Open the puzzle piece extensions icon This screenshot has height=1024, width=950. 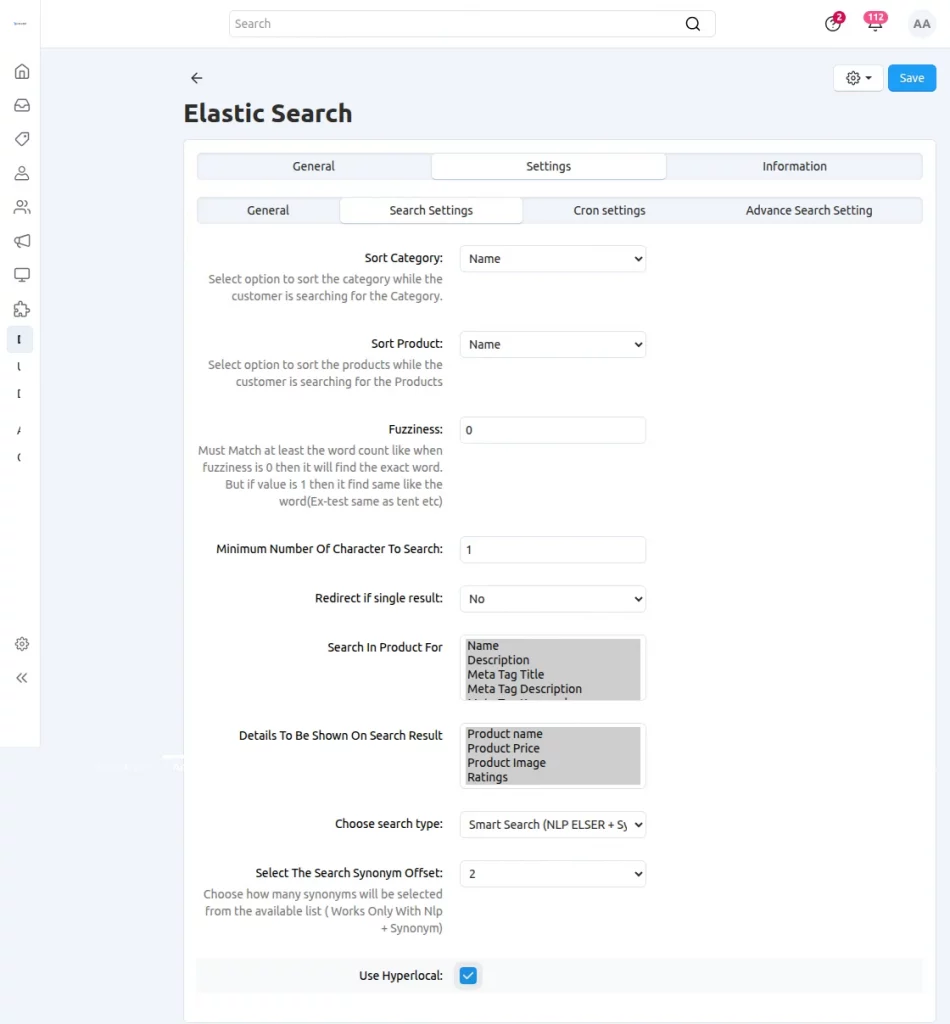pos(22,309)
